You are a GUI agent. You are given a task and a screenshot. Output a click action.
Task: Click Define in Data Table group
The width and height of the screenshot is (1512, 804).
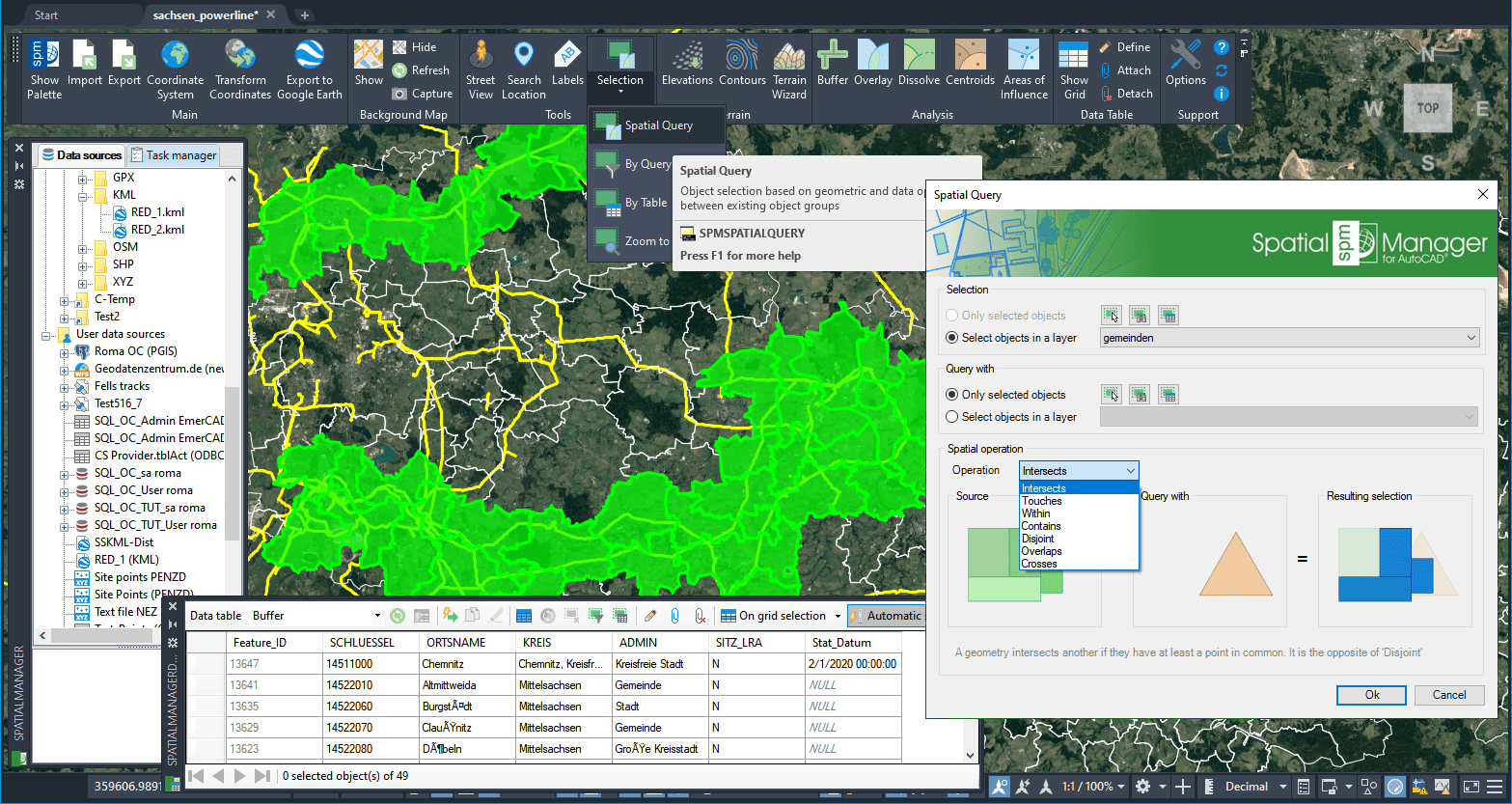click(x=1125, y=46)
